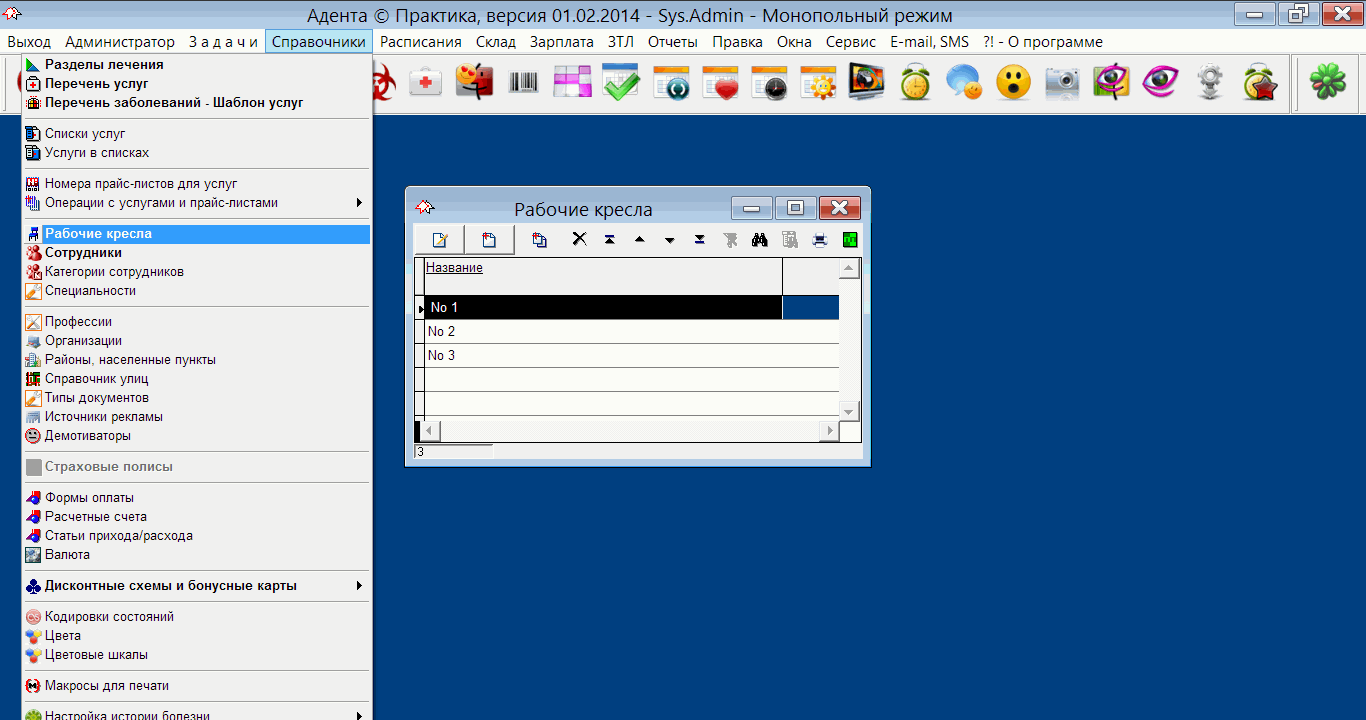Select Сотрудники from the Справочники menu
Image resolution: width=1366 pixels, height=720 pixels.
(x=83, y=253)
